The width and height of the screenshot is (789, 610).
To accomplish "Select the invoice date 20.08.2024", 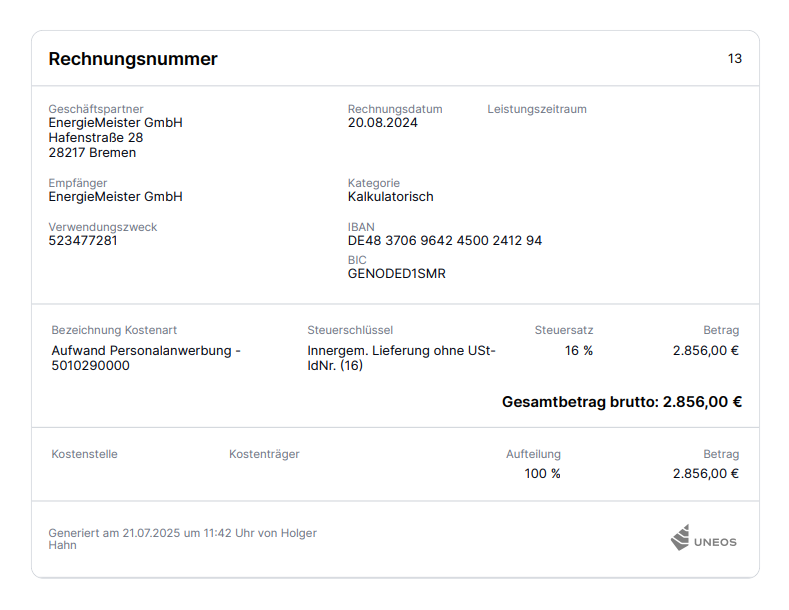I will [x=383, y=123].
